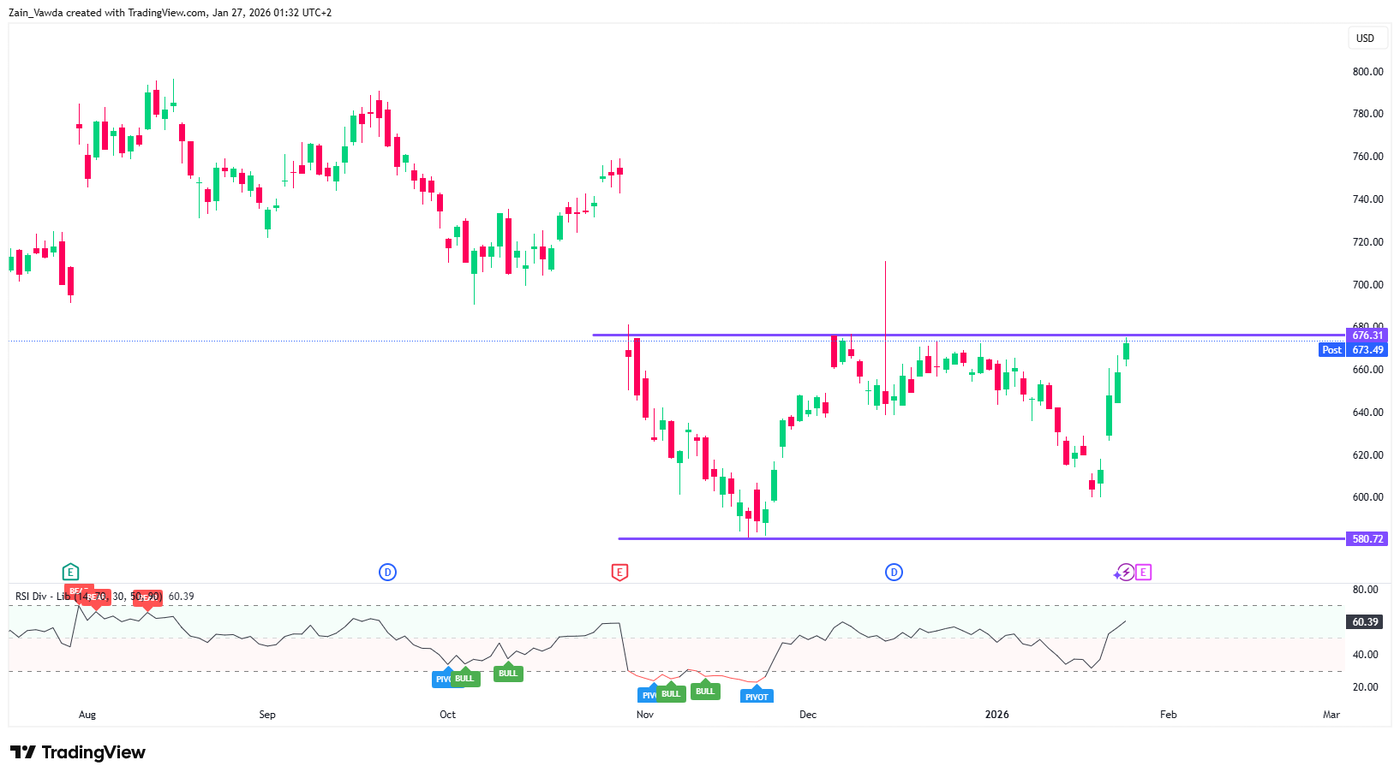Click the 660.00 price scale label
1400x778 pixels.
click(1368, 370)
